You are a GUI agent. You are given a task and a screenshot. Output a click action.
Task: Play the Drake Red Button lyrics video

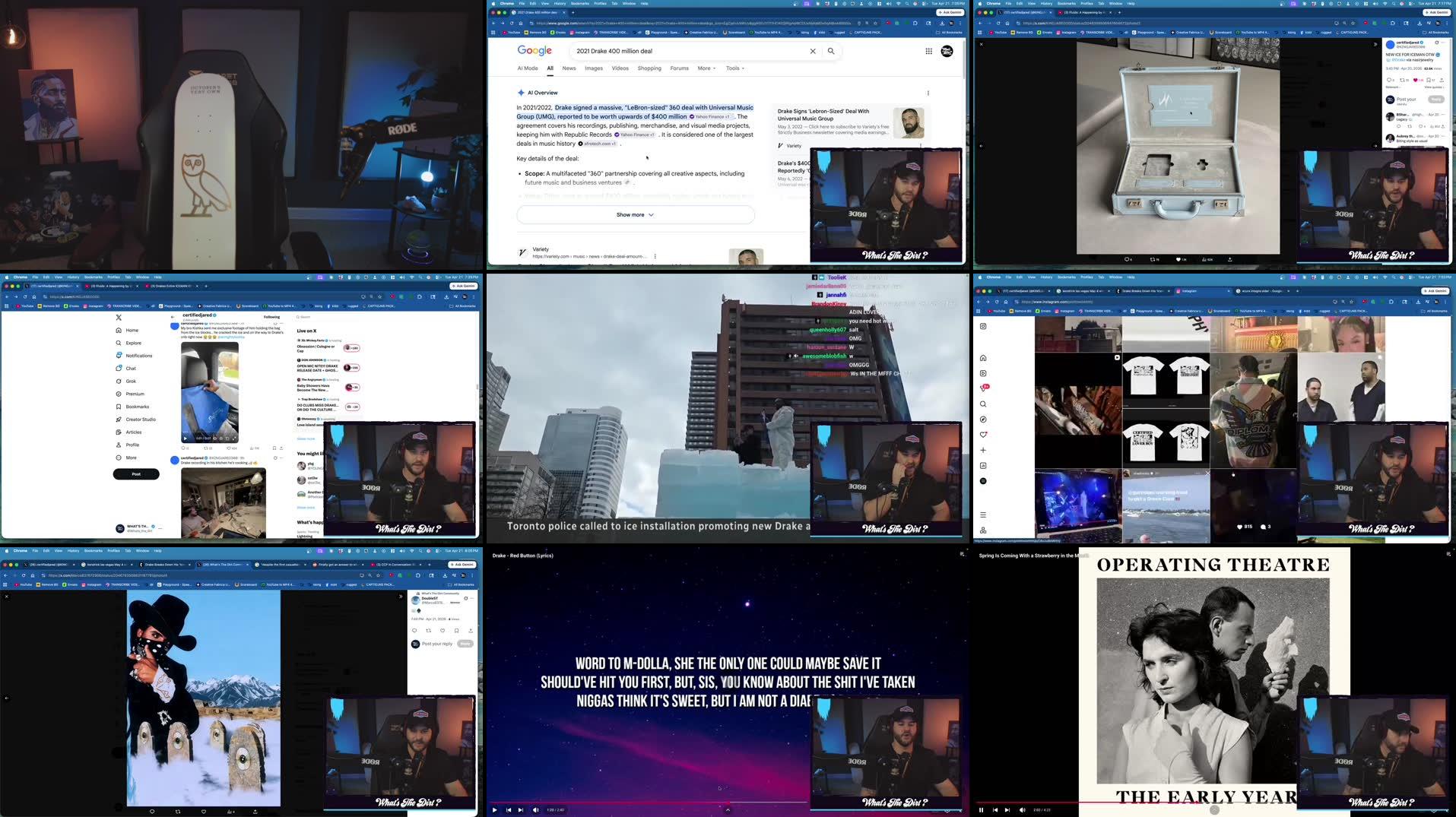point(495,809)
